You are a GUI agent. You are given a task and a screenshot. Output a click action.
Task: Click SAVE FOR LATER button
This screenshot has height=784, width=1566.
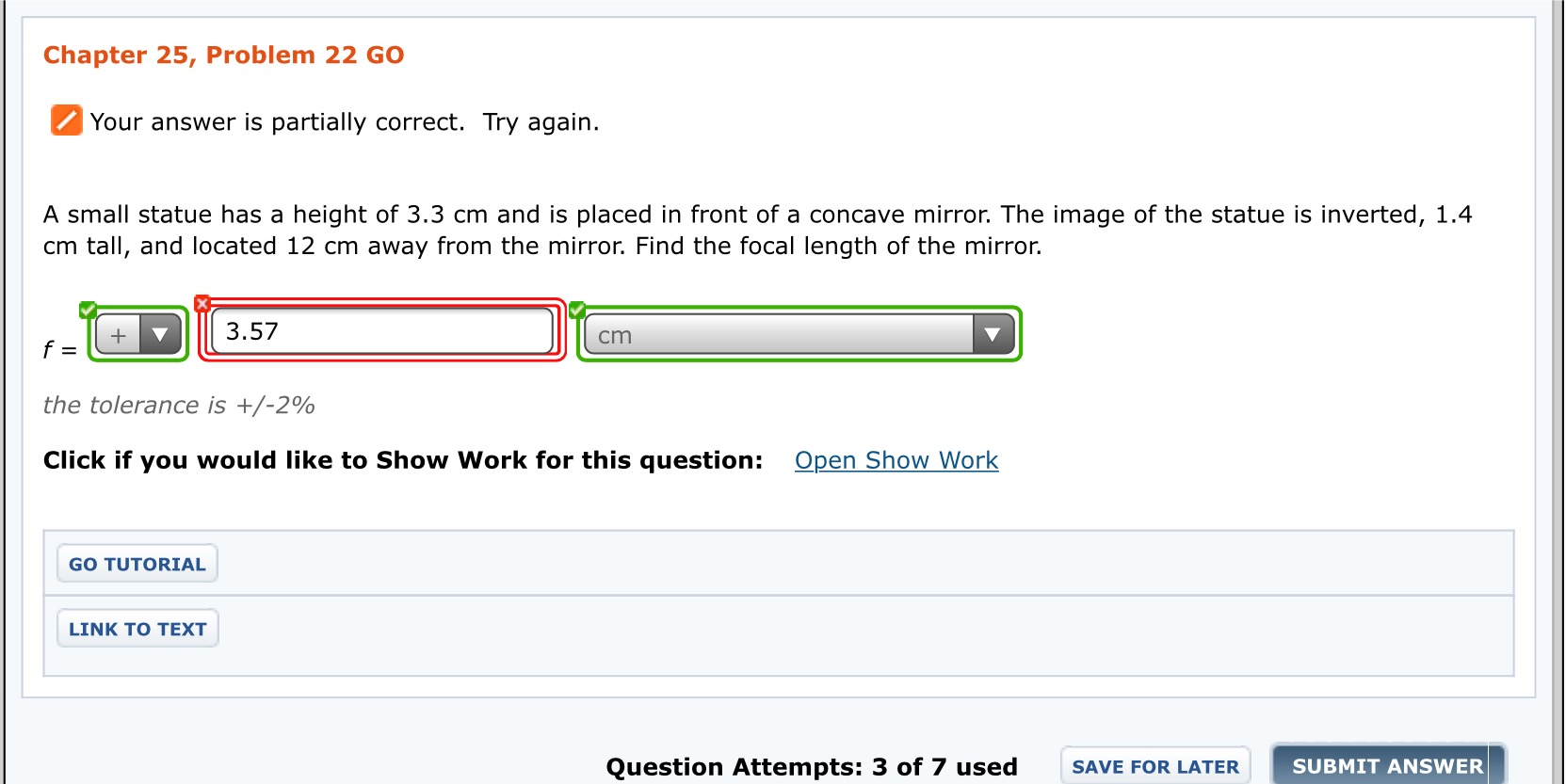pyautogui.click(x=1154, y=766)
